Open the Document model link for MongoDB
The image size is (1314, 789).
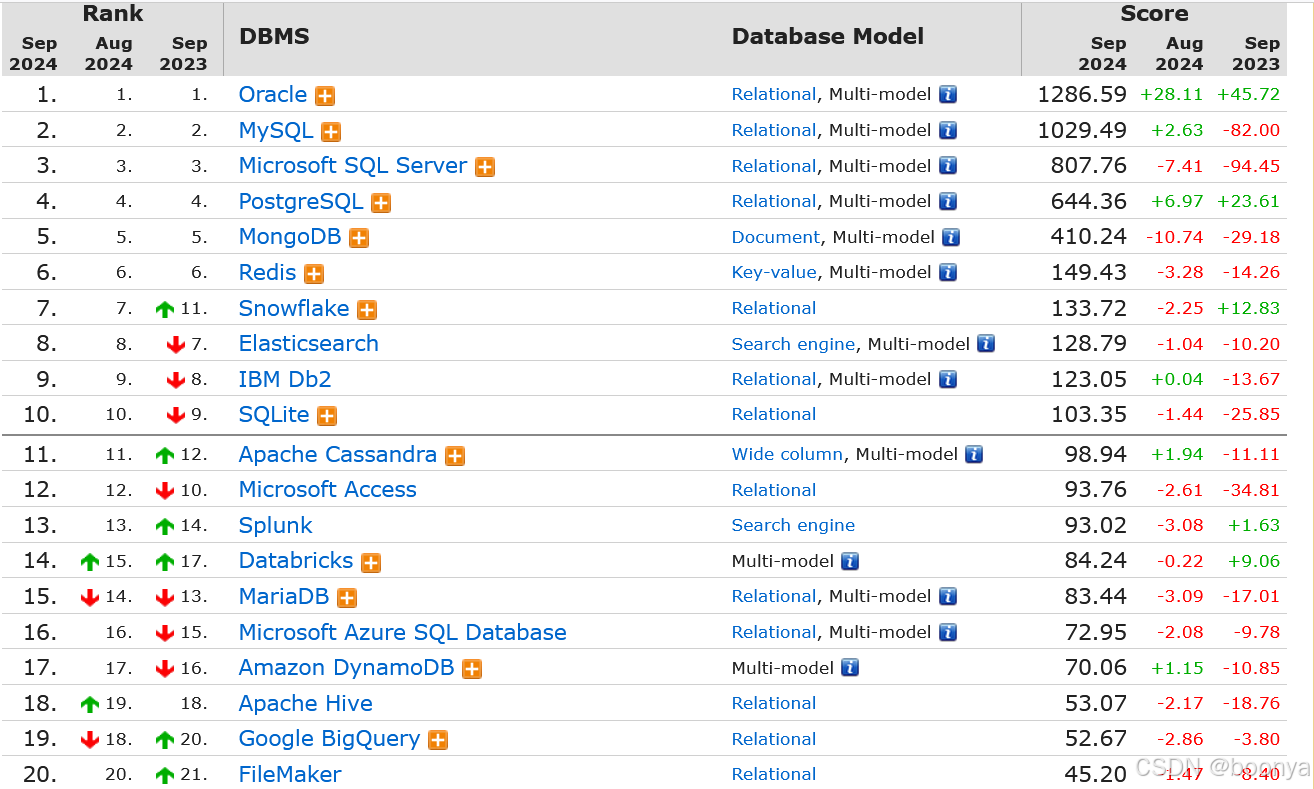[776, 237]
